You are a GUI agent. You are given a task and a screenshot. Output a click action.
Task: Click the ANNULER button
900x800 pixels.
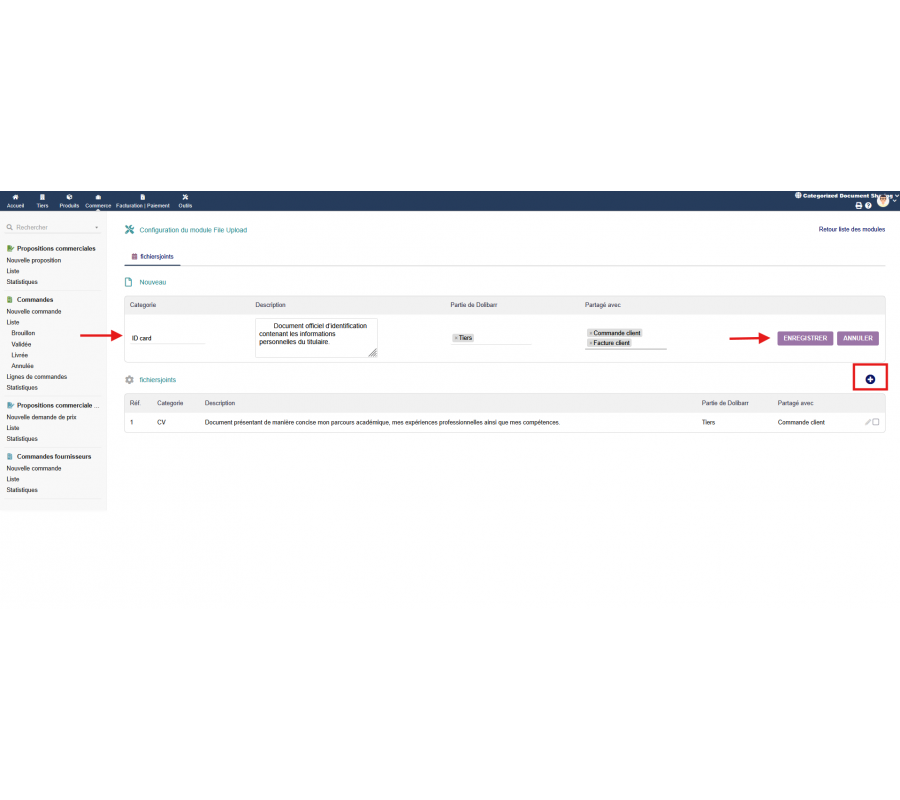coord(858,338)
